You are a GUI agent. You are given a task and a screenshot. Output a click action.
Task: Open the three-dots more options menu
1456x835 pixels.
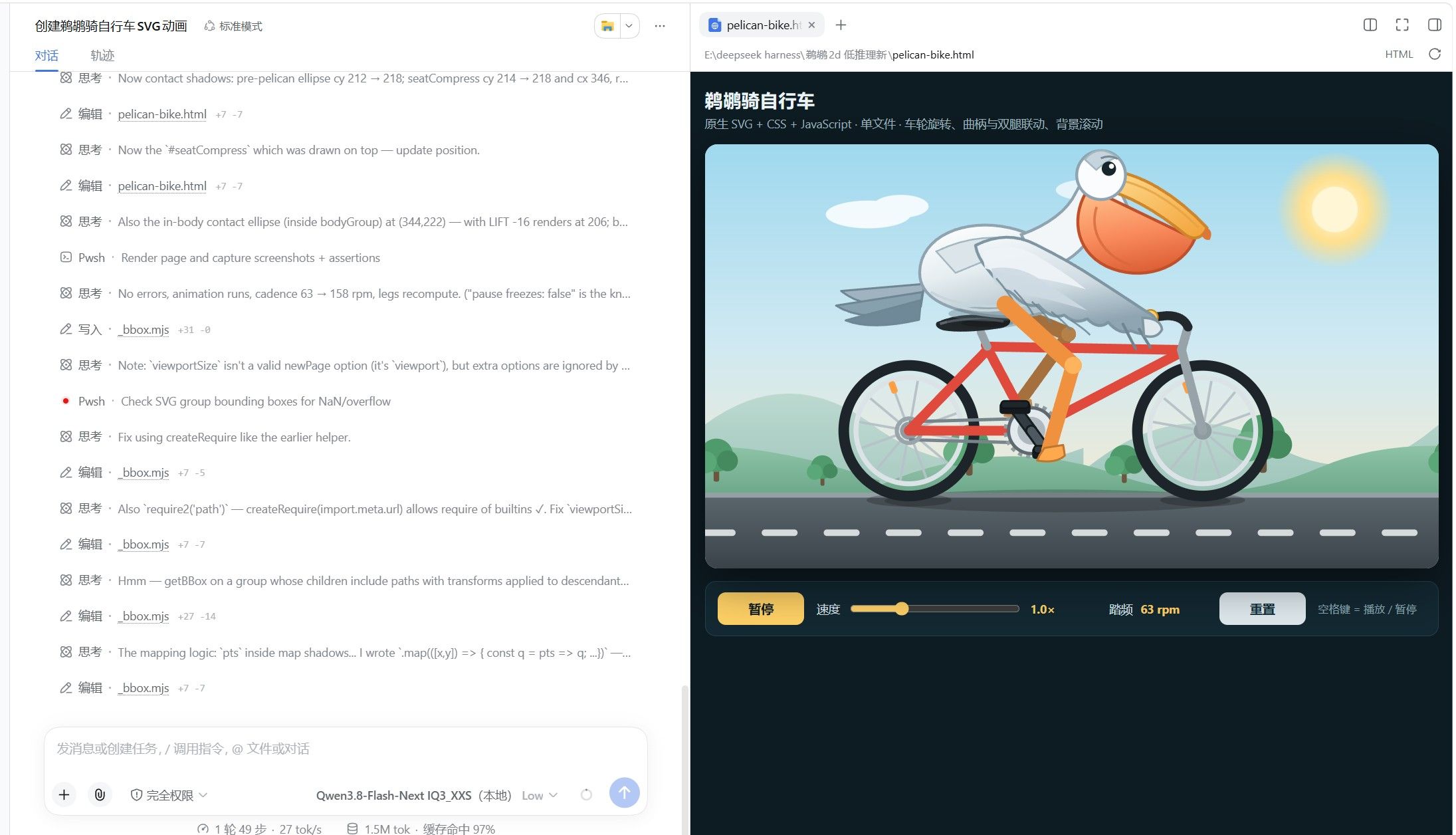coord(659,26)
